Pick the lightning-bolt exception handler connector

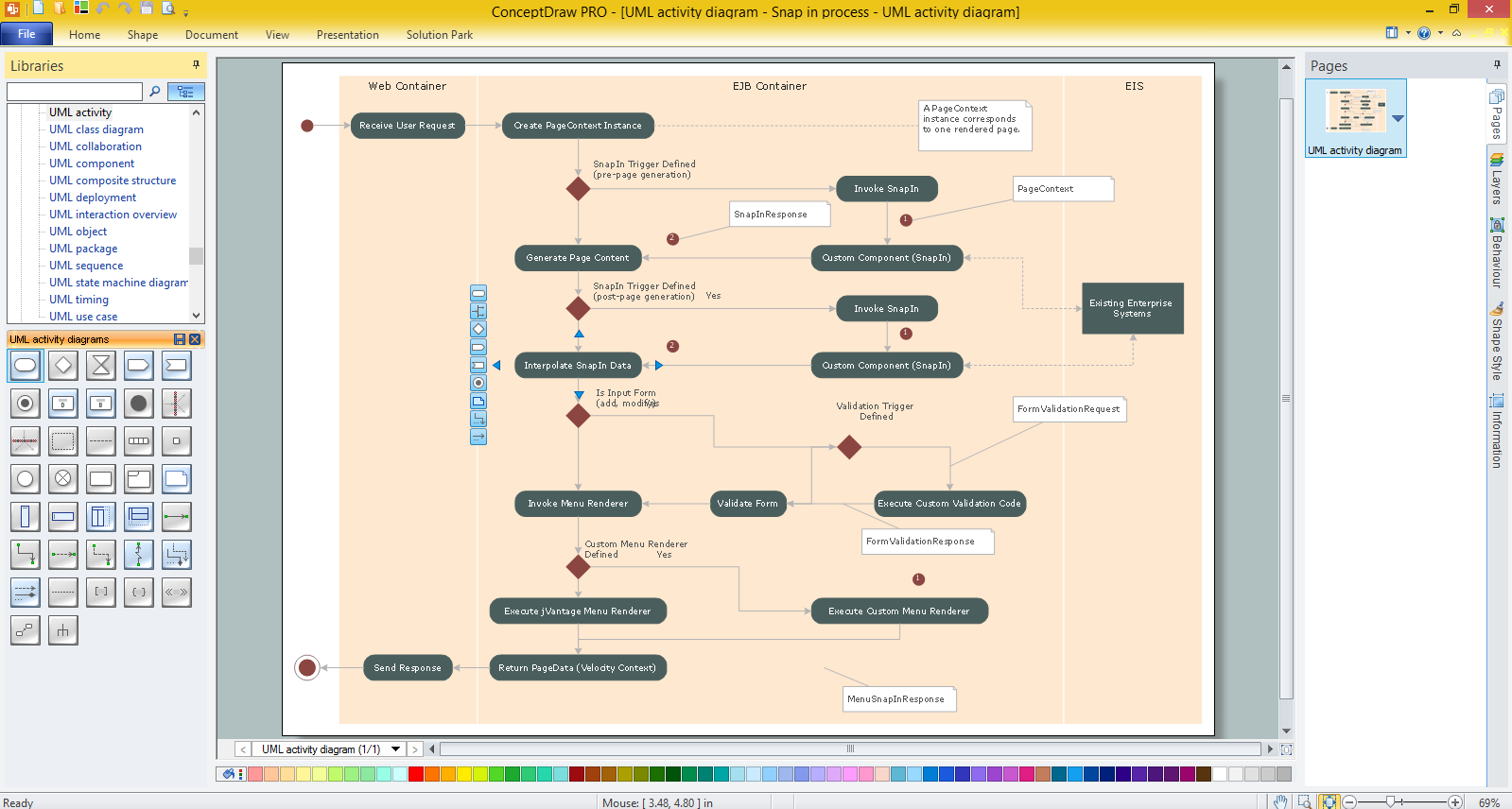(139, 555)
